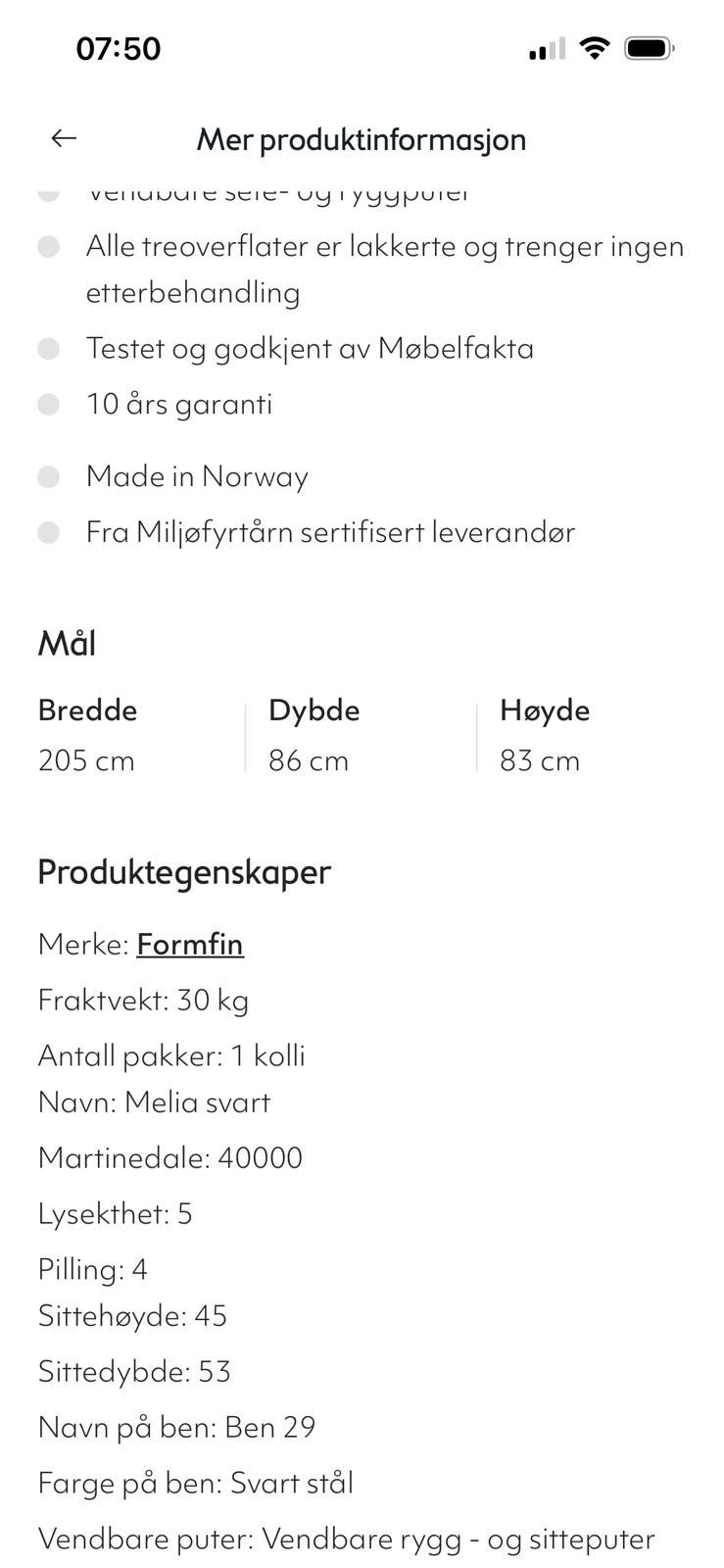Tap the Farge på ben: Svart stål line
The width and height of the screenshot is (724, 1568).
(x=196, y=1483)
